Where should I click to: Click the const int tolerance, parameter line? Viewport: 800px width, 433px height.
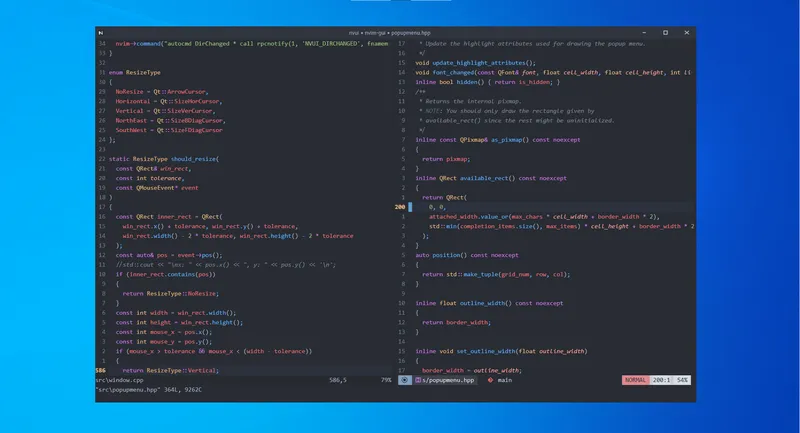pos(150,179)
